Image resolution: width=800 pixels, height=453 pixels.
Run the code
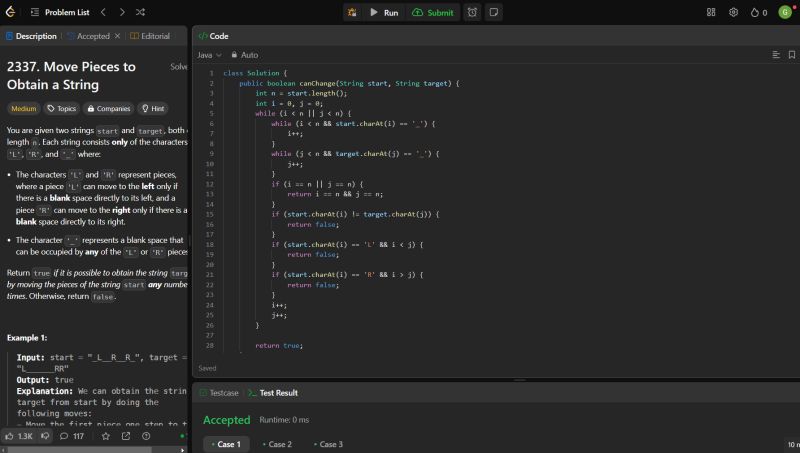point(384,12)
